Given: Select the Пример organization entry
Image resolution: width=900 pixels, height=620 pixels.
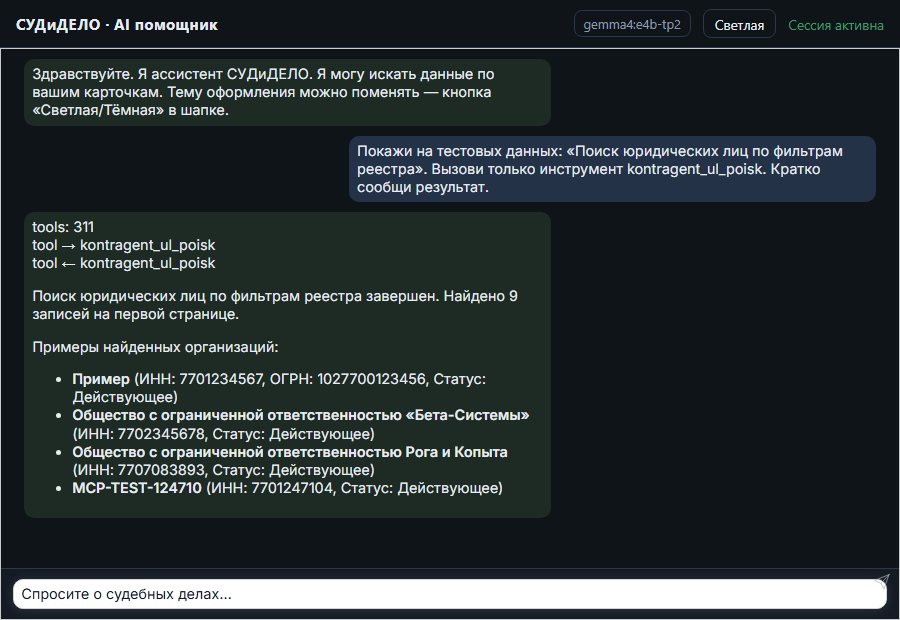Looking at the screenshot, I should point(279,388).
